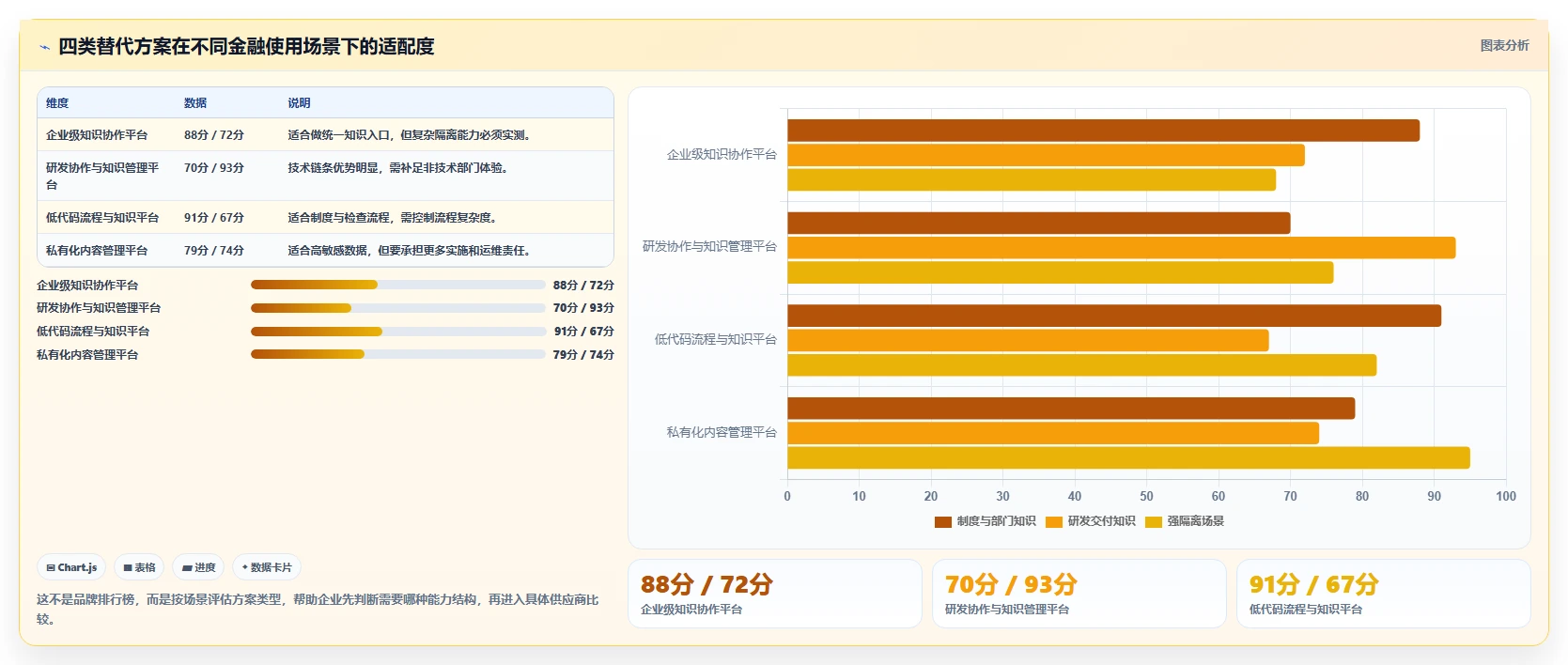Screen dimensions: 1568x665
Task: Click the yellow legend swatch for 强隔离场景
Action: coord(1153,522)
